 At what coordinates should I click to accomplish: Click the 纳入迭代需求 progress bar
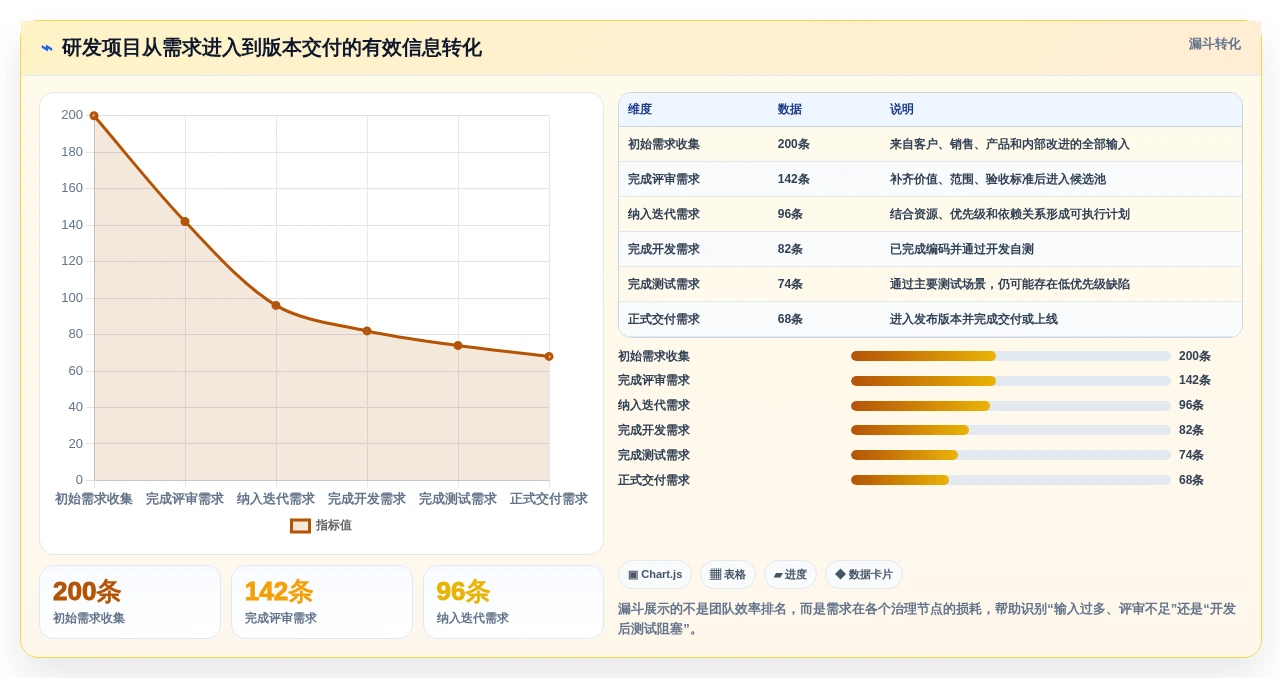click(1011, 406)
